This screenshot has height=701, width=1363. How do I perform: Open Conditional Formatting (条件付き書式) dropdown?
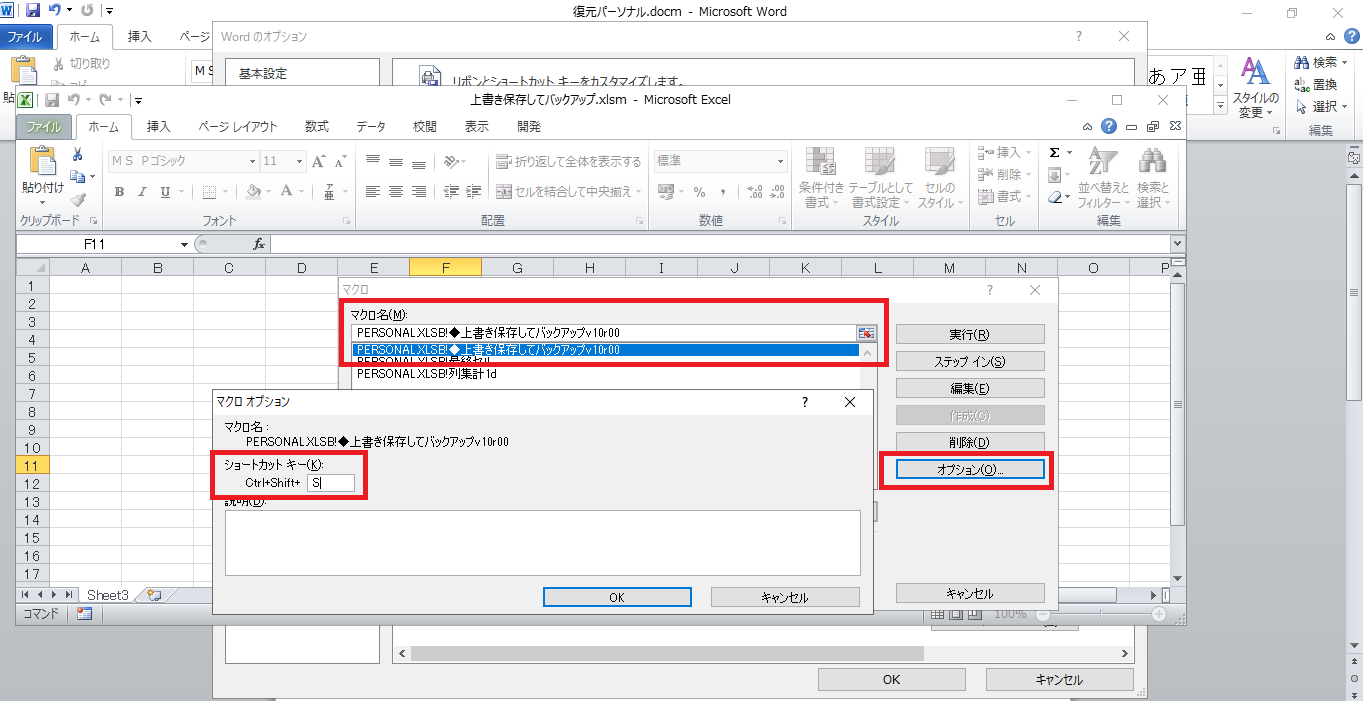[x=820, y=178]
